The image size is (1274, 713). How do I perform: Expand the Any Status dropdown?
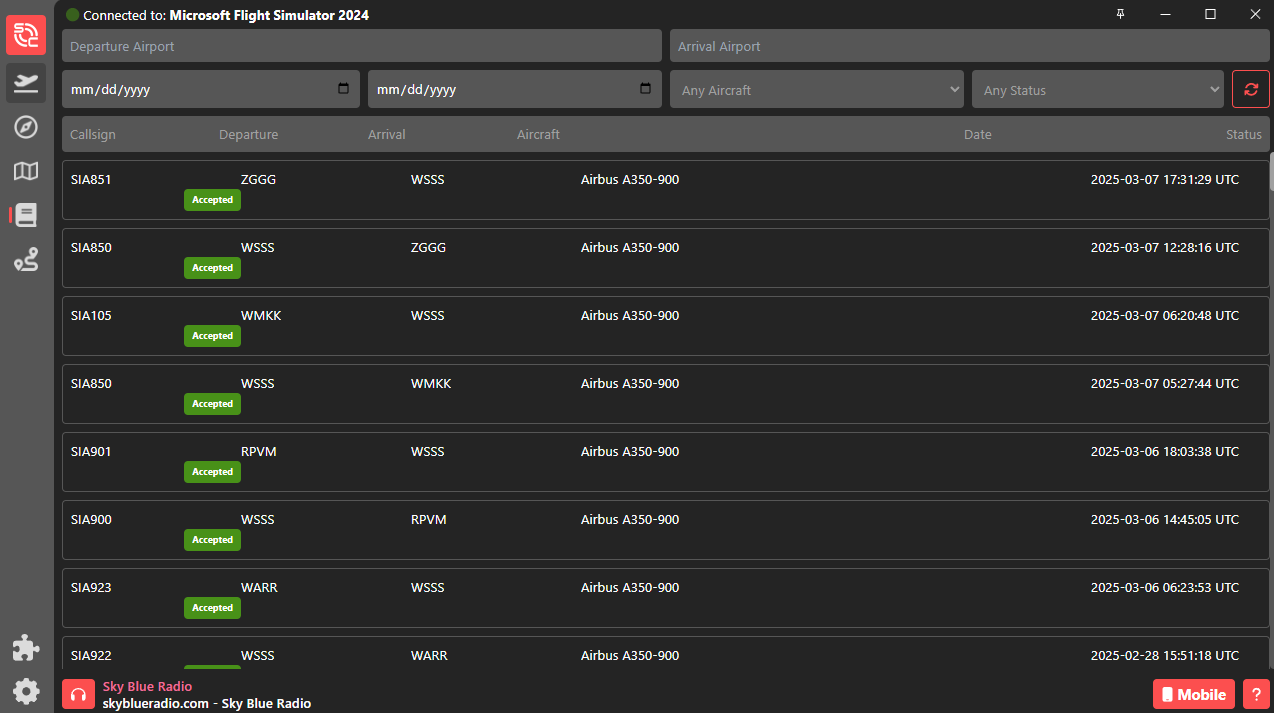tap(1097, 89)
